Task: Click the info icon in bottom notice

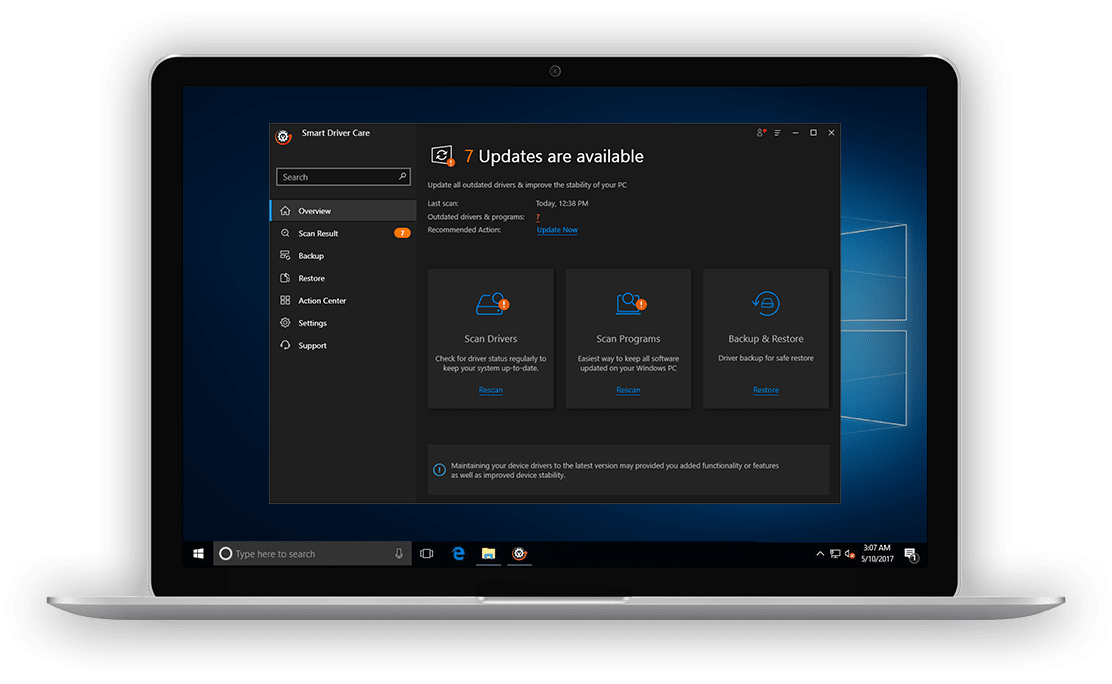Action: point(439,470)
